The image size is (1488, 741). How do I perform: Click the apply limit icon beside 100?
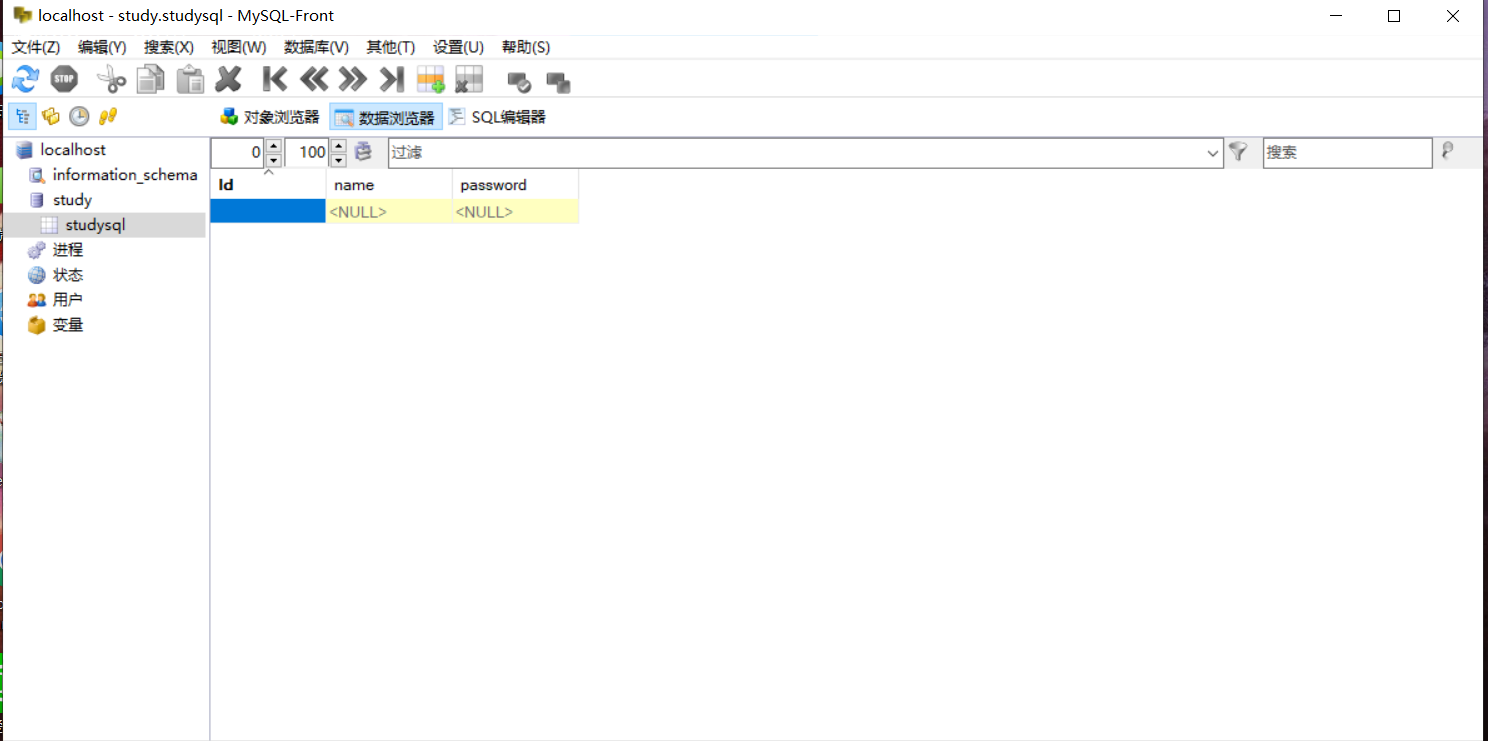pos(364,152)
